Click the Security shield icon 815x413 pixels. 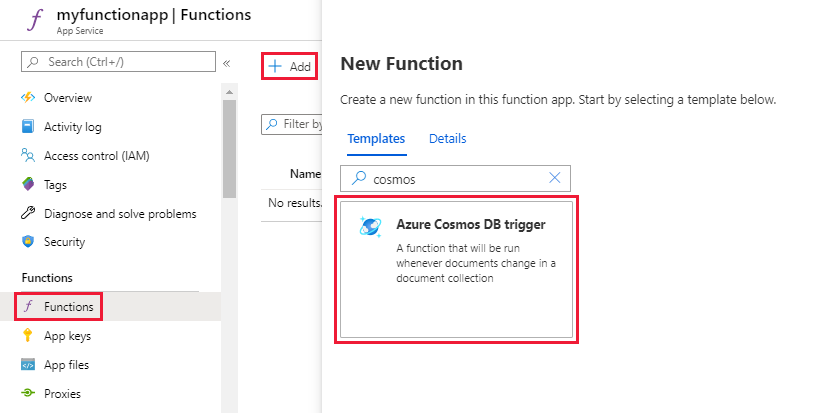point(28,242)
